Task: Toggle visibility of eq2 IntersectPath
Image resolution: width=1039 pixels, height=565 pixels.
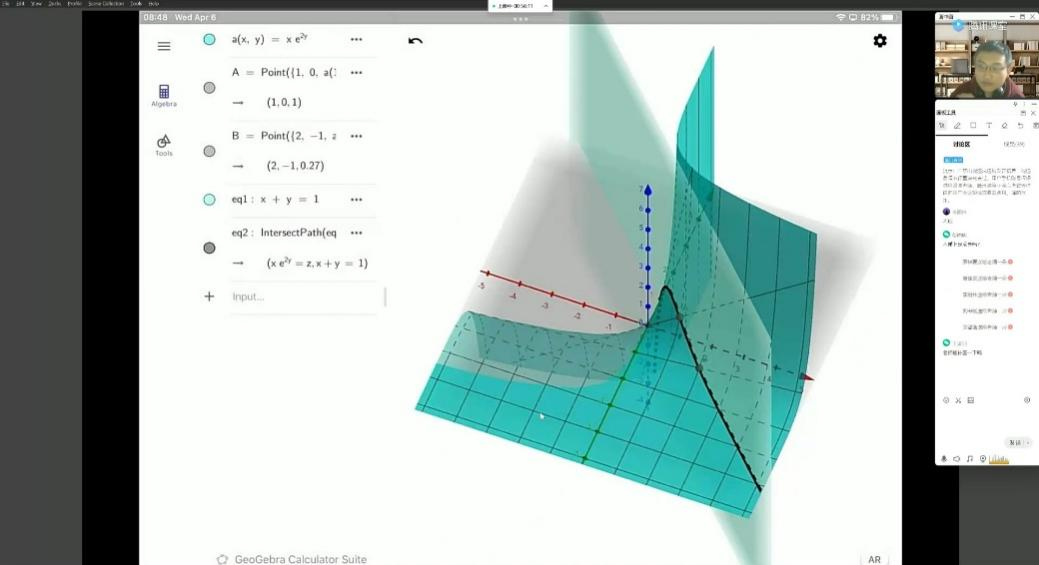Action: point(209,248)
